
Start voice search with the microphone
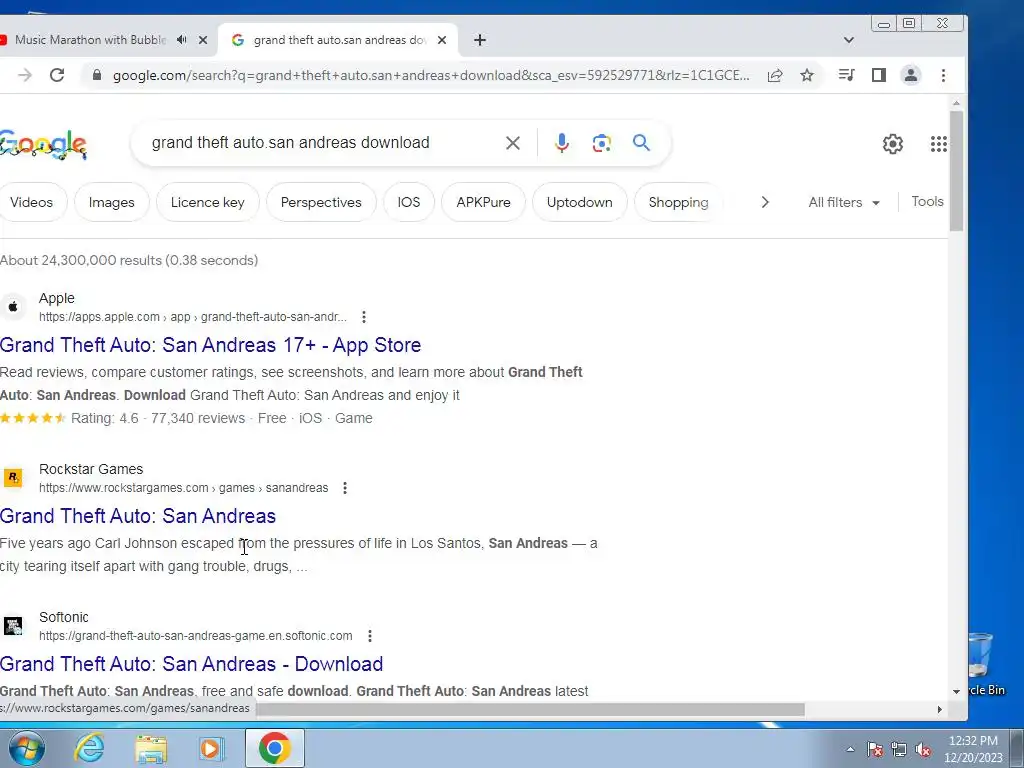coord(562,143)
